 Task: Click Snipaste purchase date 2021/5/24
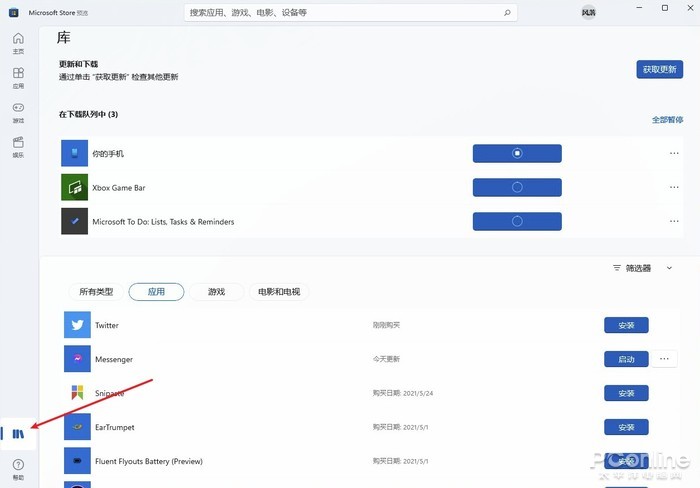[x=403, y=393]
